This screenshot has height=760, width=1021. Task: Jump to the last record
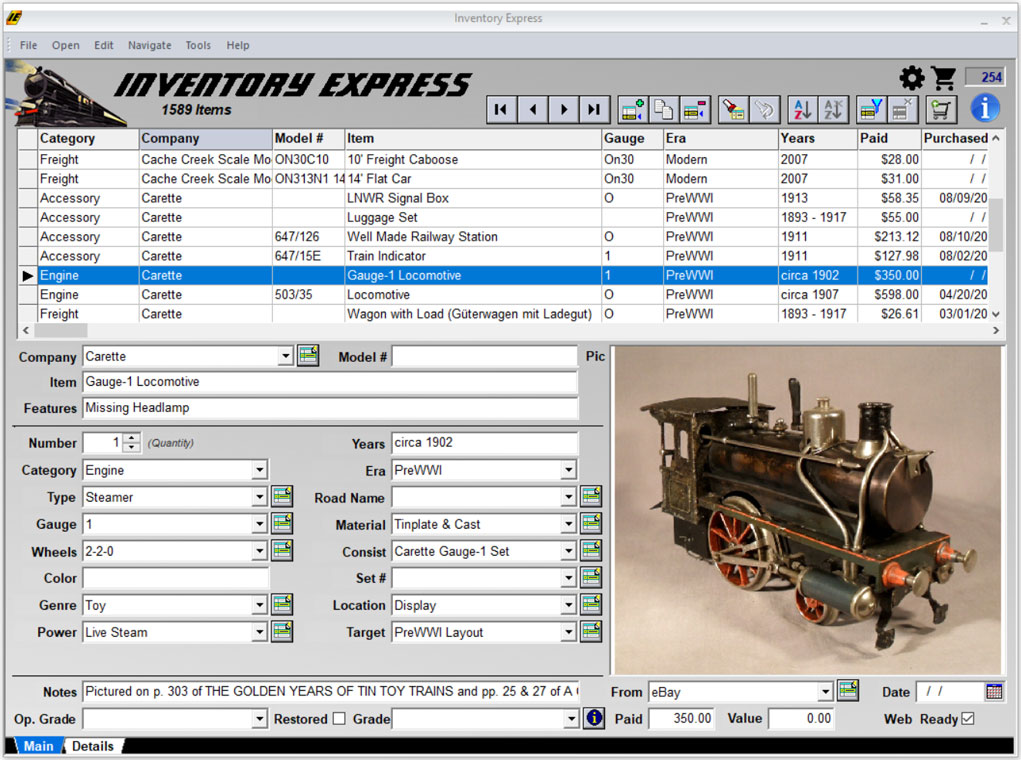[x=594, y=110]
